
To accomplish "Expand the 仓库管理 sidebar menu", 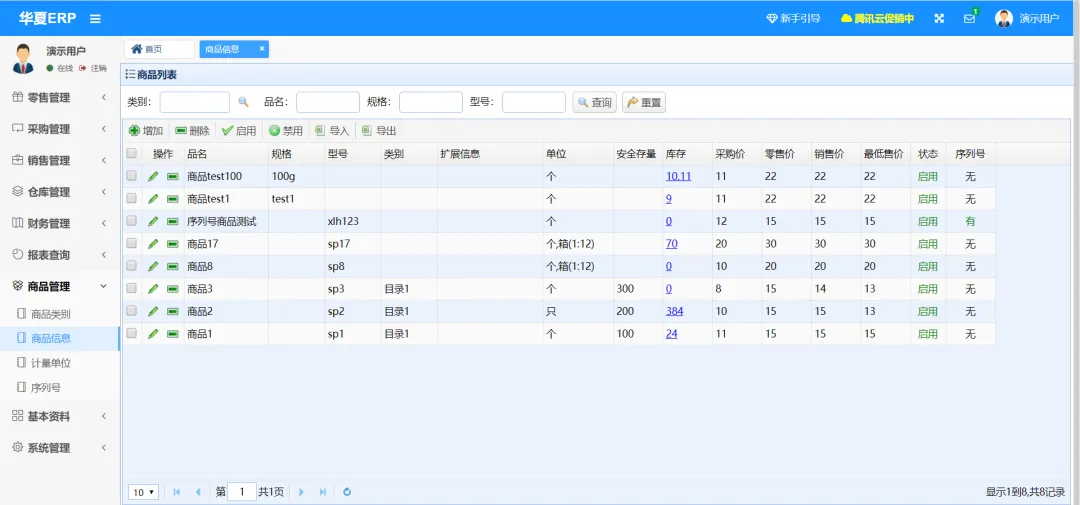I will (60, 192).
